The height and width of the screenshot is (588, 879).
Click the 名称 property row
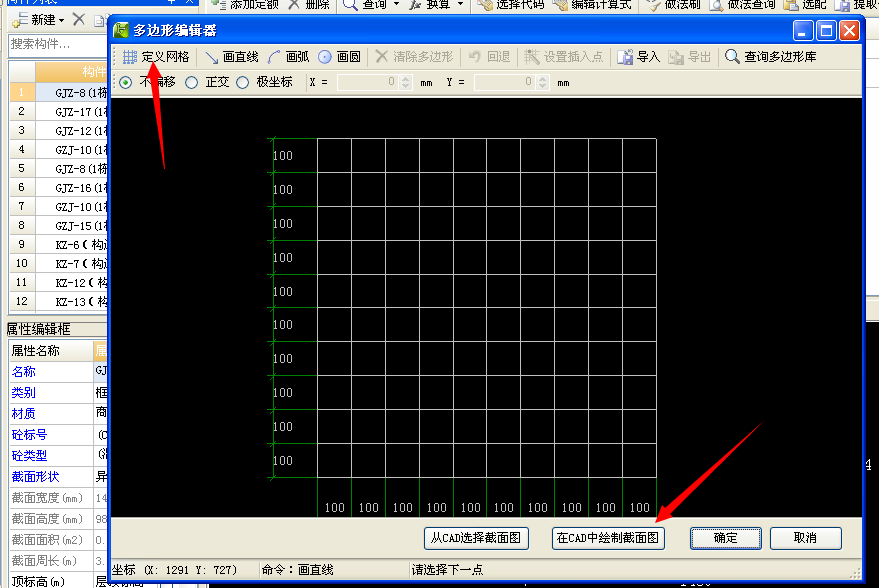pyautogui.click(x=58, y=372)
